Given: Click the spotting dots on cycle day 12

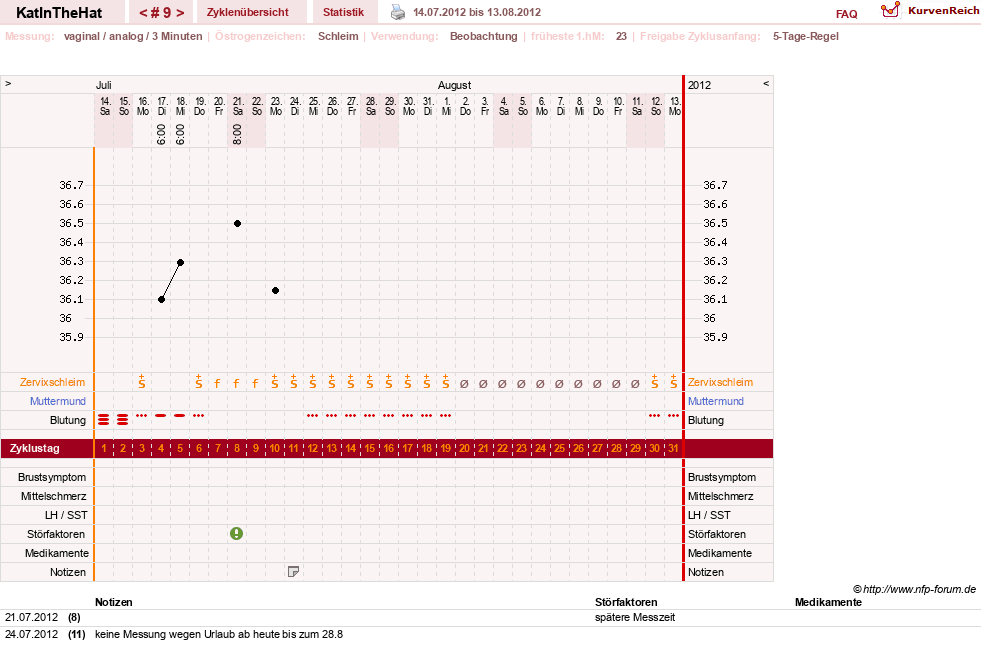Looking at the screenshot, I should [x=313, y=415].
